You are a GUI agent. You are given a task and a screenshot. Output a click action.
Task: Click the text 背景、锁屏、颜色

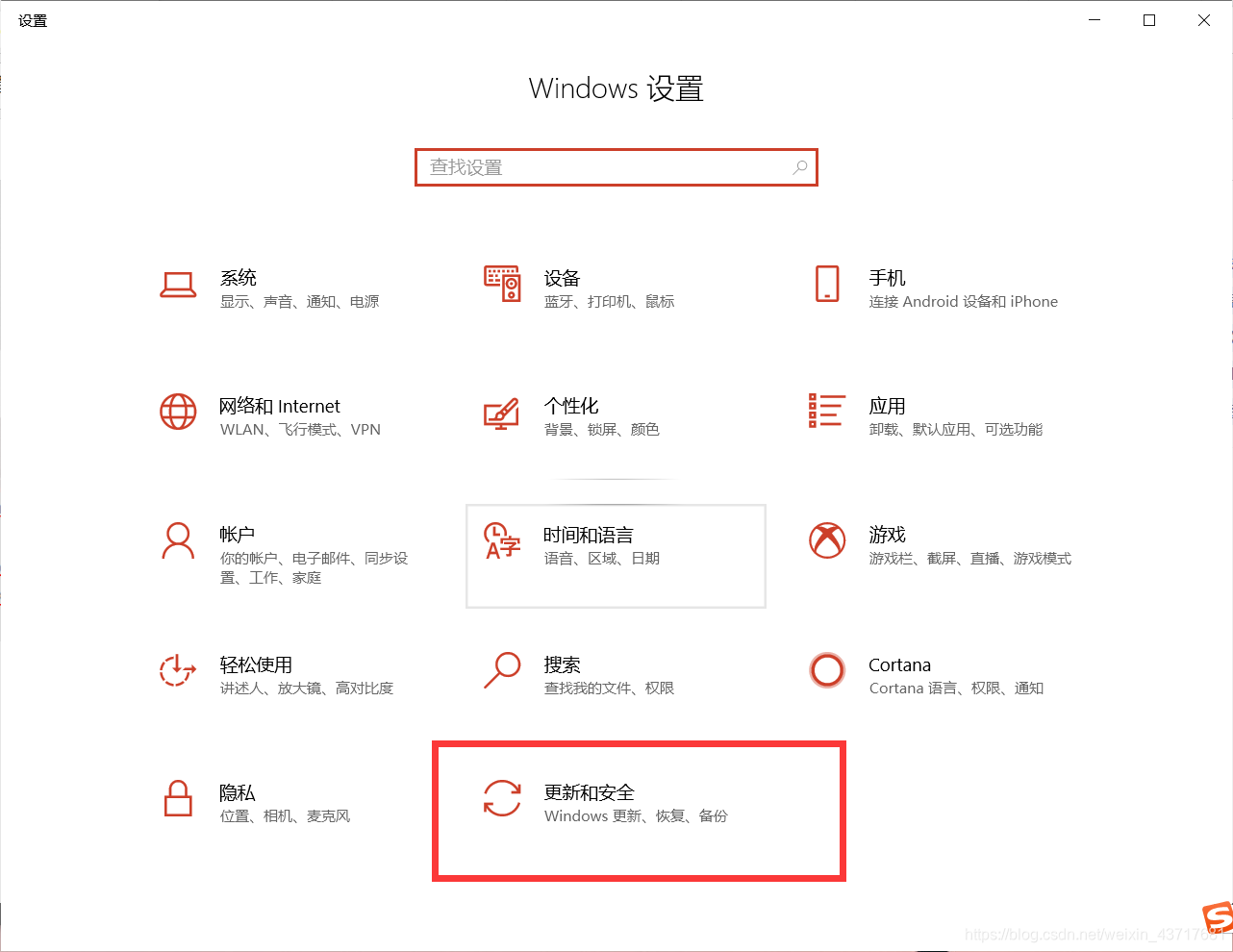click(602, 430)
